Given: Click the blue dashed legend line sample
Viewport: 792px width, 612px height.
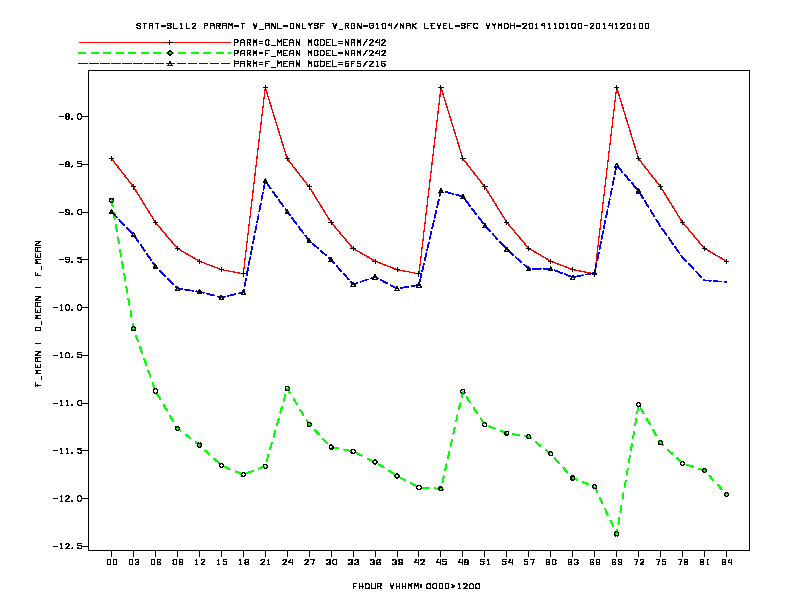Looking at the screenshot, I should tap(155, 64).
